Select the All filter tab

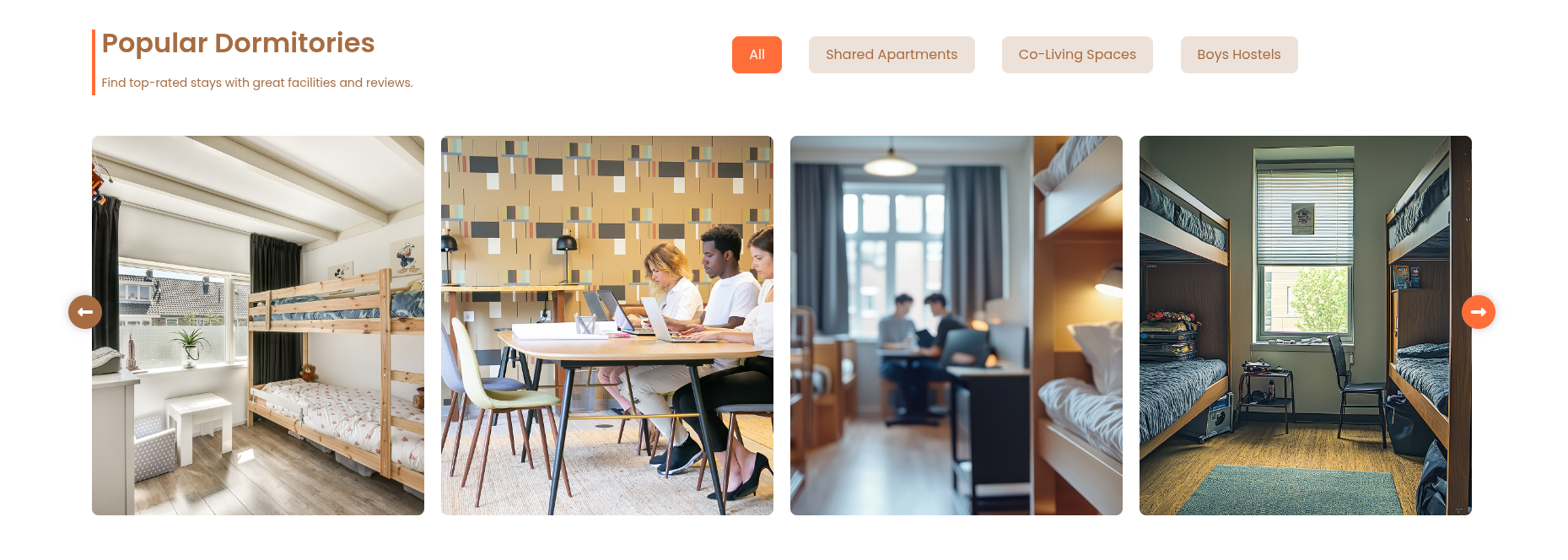pyautogui.click(x=757, y=55)
